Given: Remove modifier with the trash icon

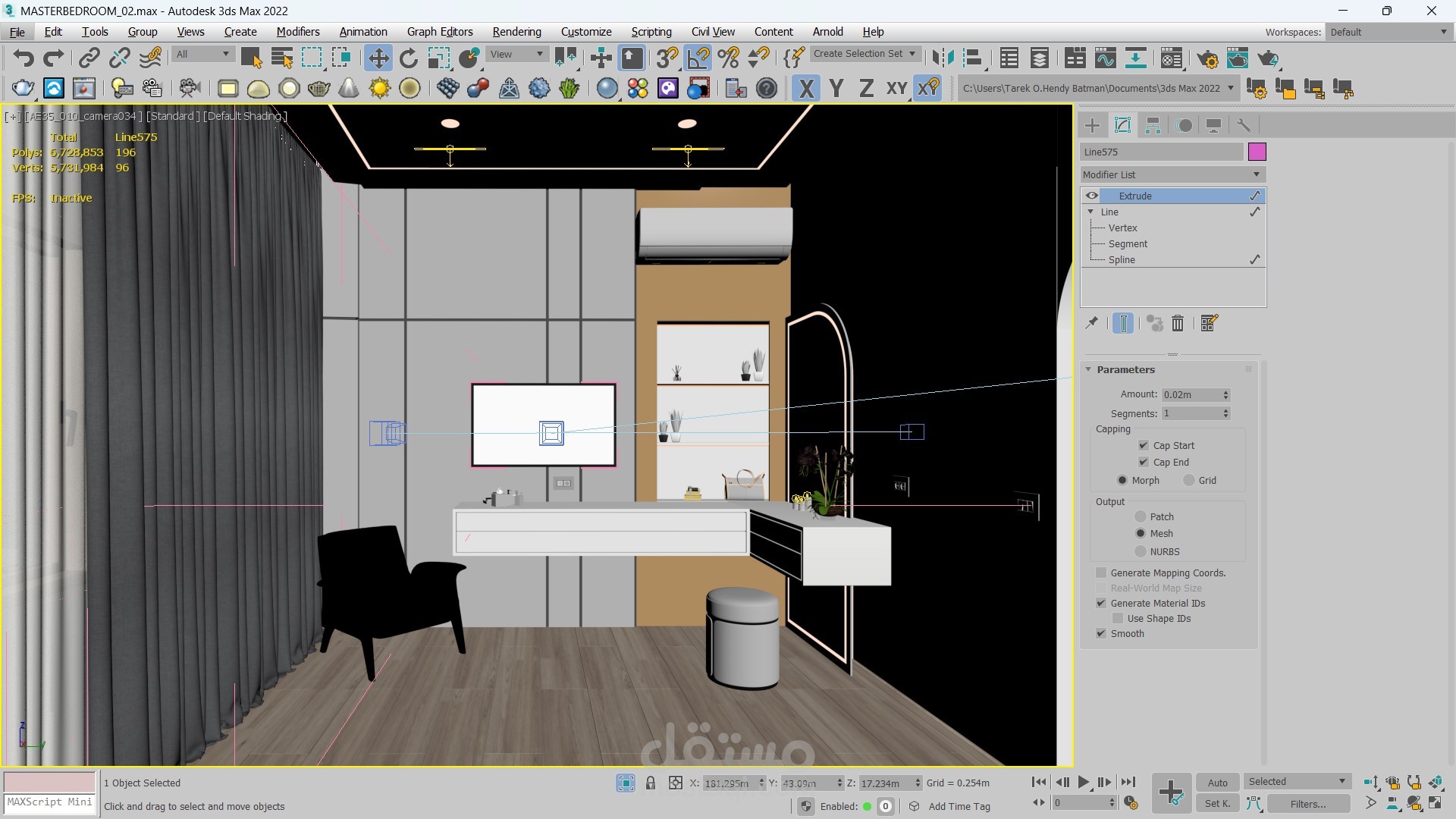Looking at the screenshot, I should click(1178, 324).
